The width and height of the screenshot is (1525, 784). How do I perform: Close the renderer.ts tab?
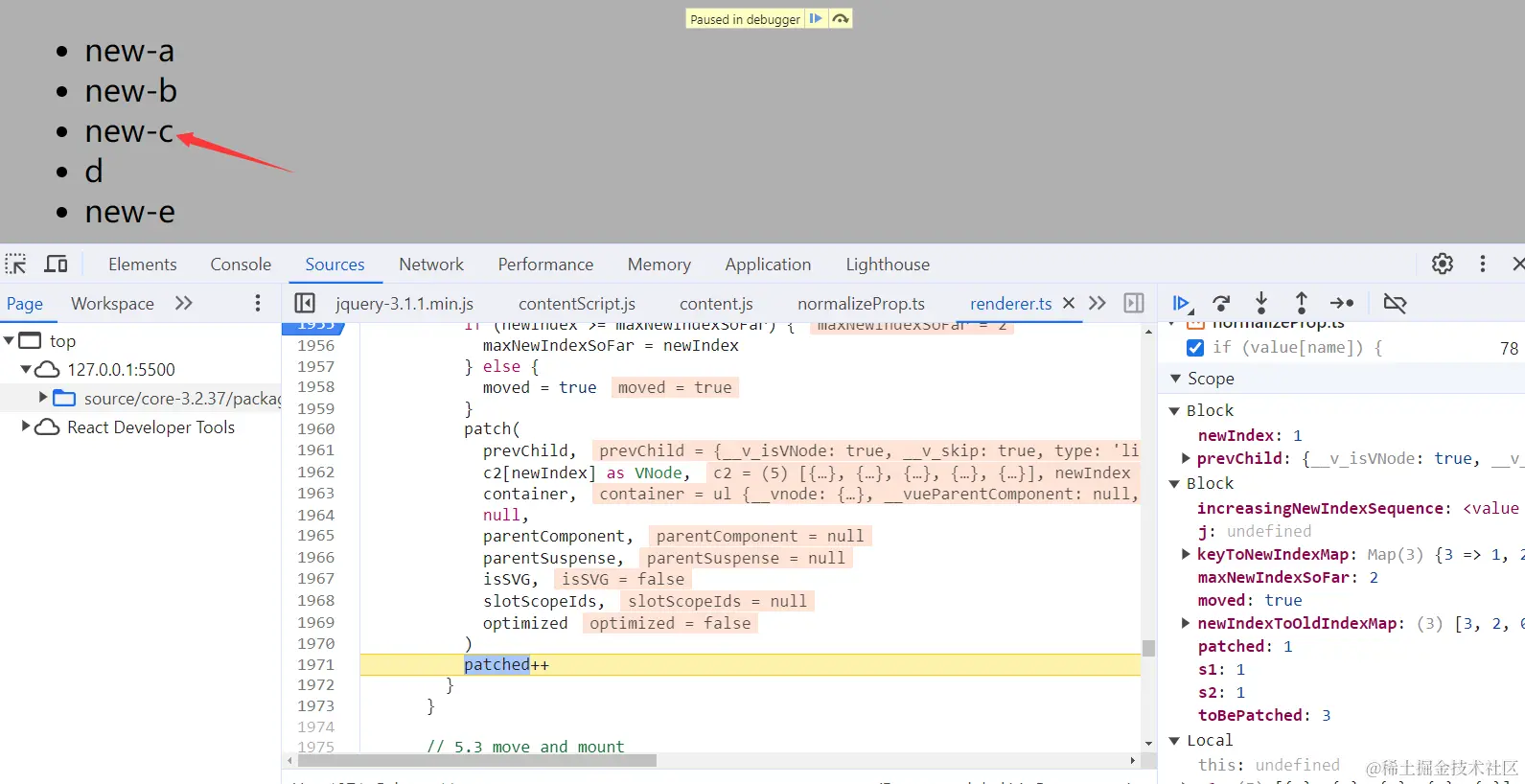(1069, 303)
